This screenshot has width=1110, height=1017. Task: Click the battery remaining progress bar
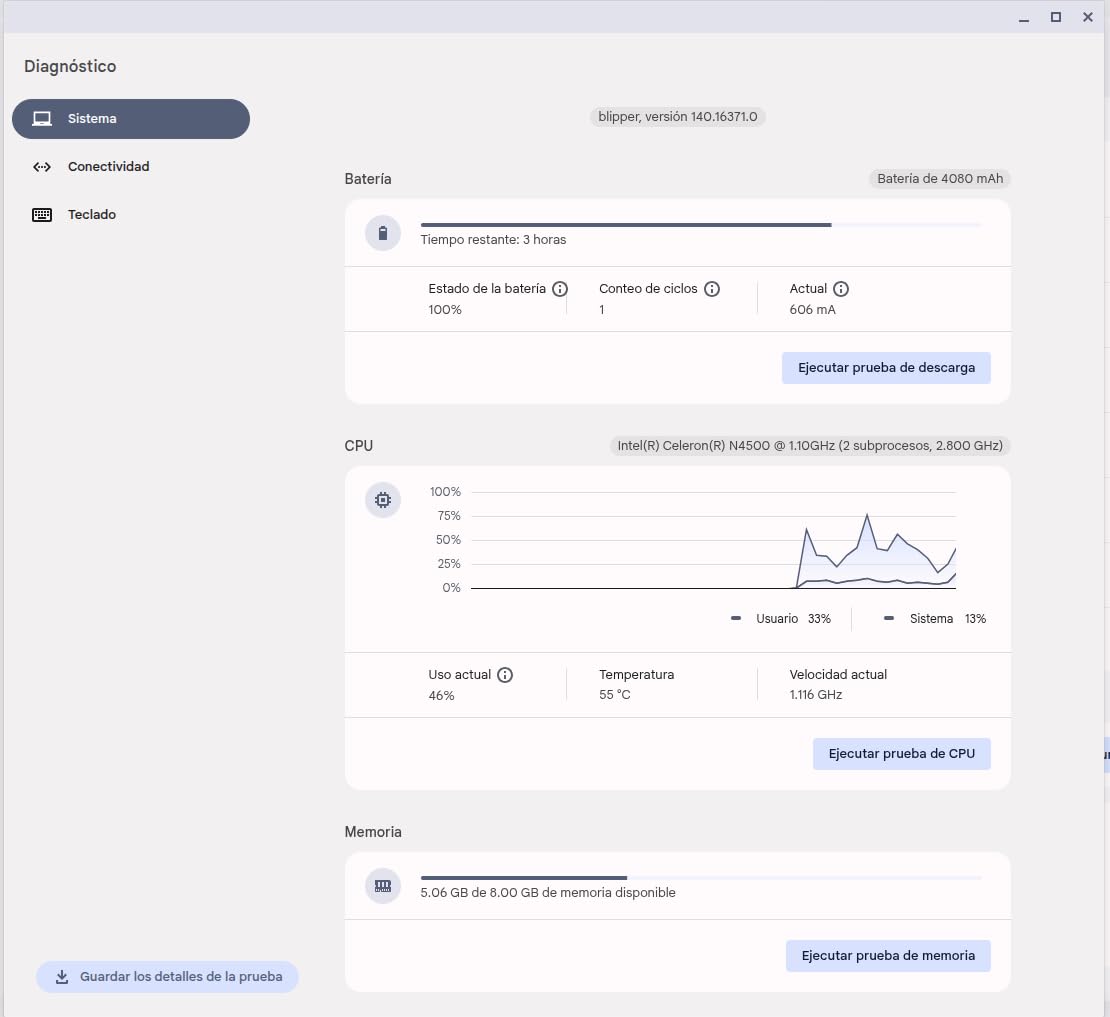tap(700, 225)
